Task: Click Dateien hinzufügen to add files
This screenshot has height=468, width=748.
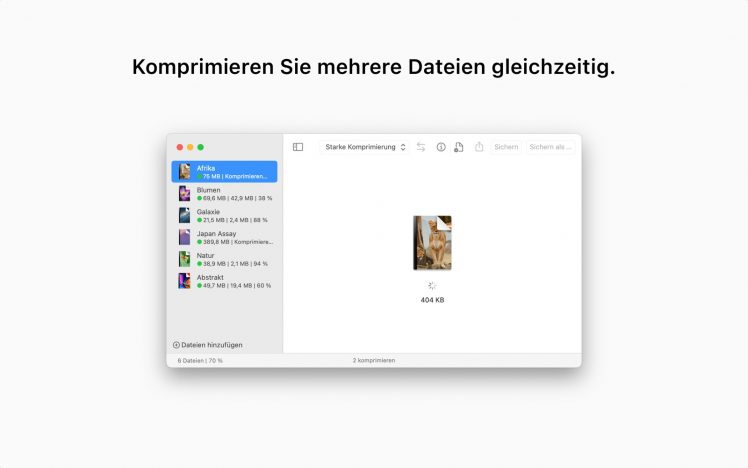Action: [x=211, y=345]
